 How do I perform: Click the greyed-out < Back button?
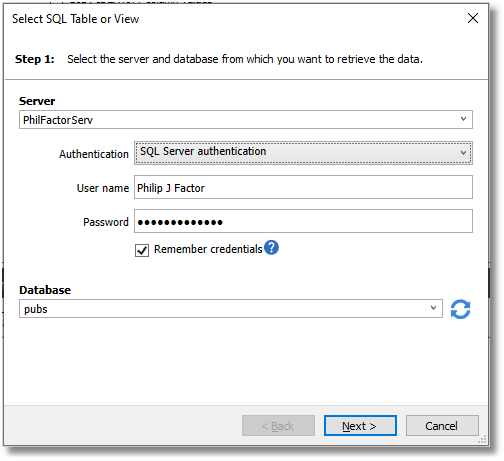278,426
